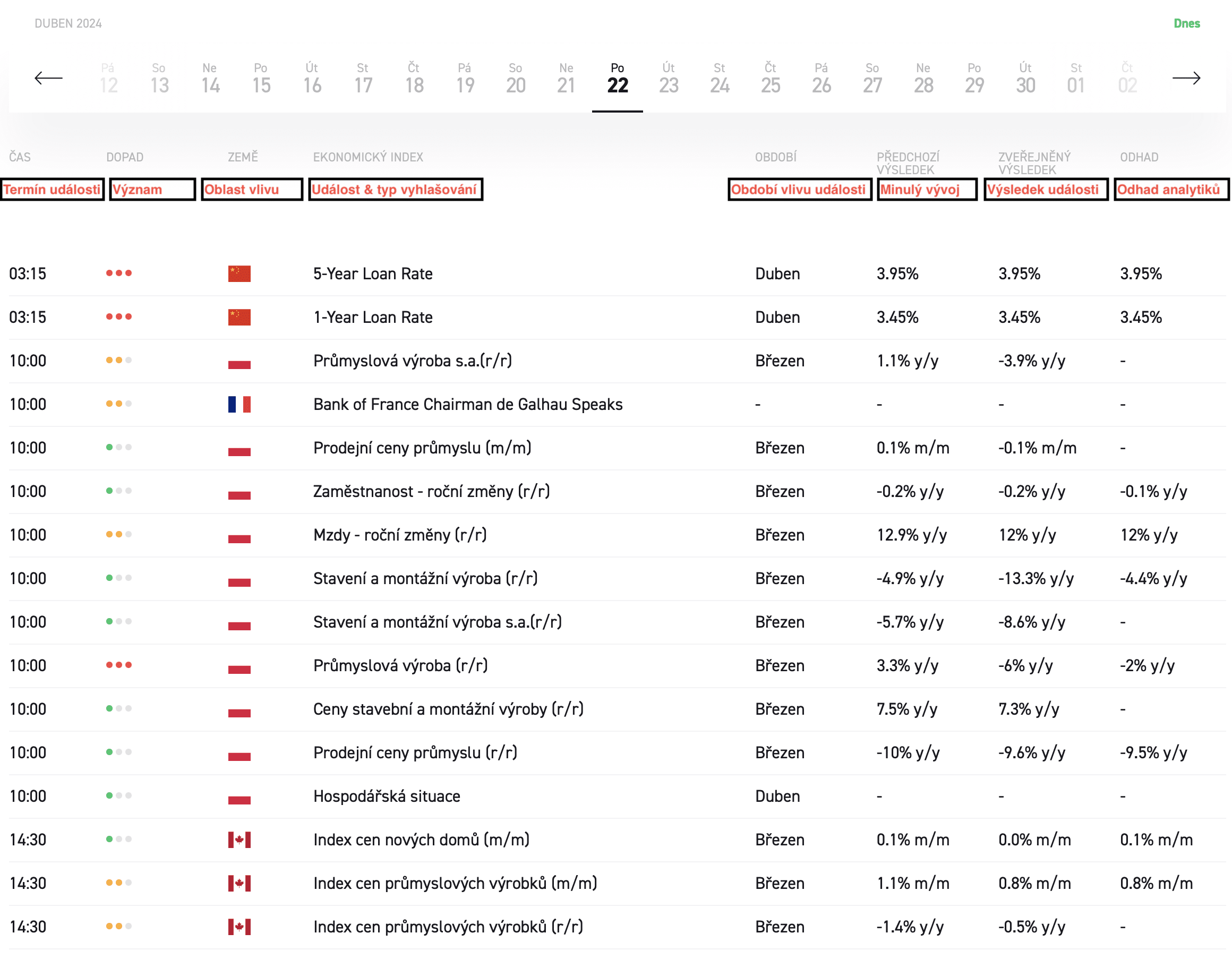Select date Čt 18
Screen dimensions: 1232x959
coord(414,79)
